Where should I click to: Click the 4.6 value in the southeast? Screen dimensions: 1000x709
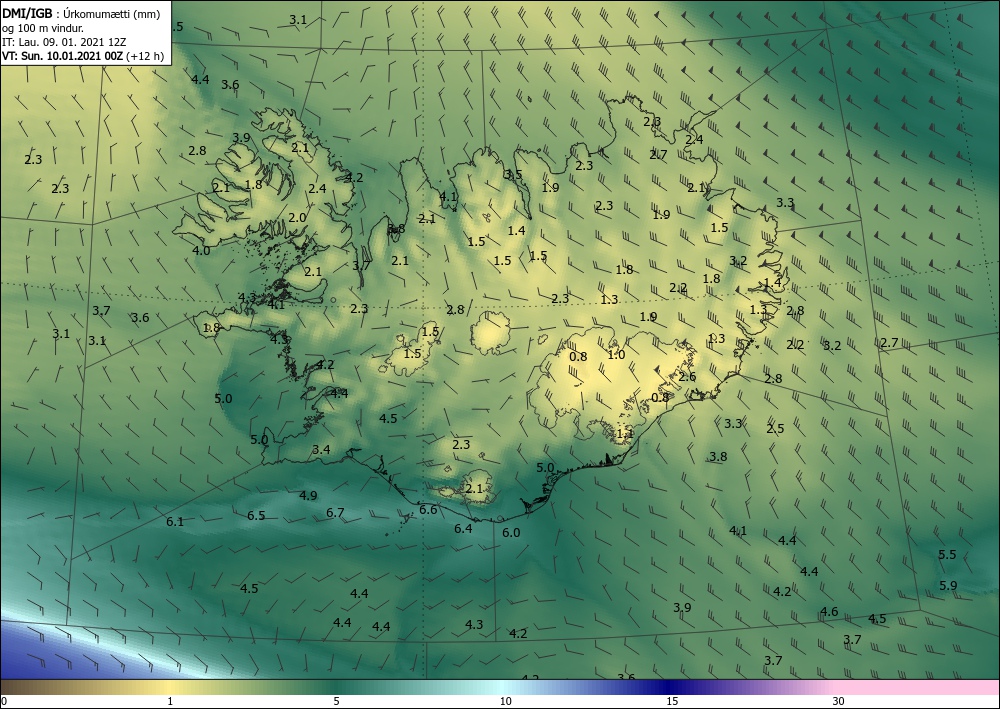829,611
